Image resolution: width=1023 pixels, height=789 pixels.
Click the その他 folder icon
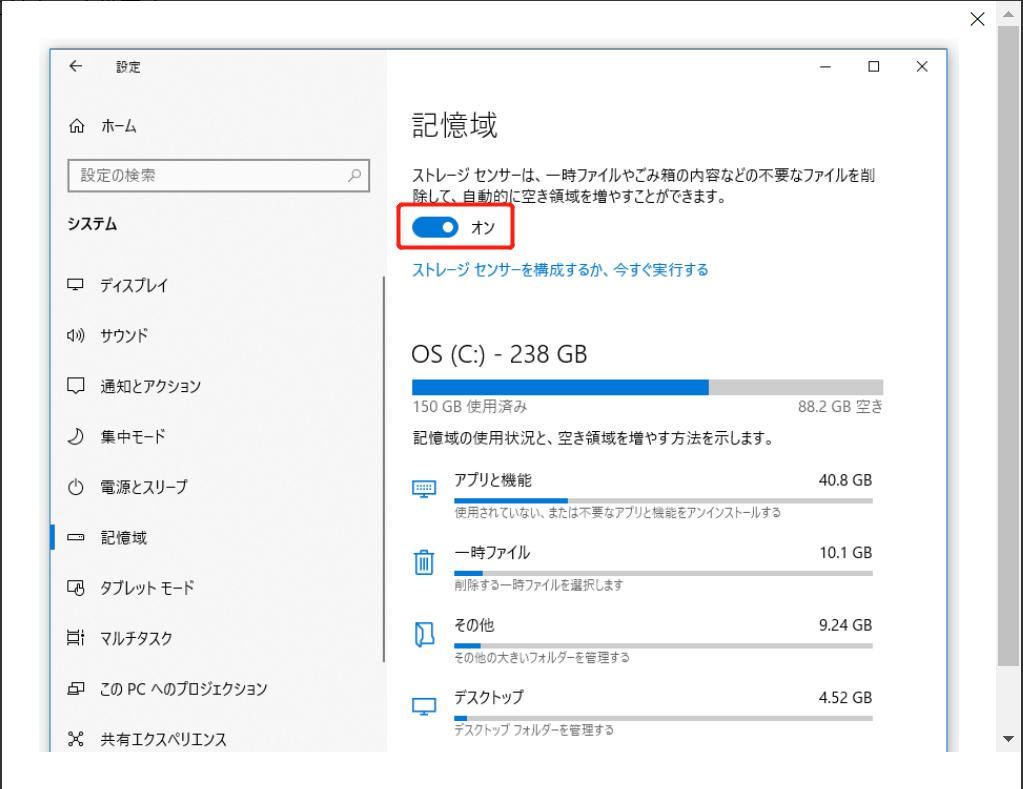424,634
